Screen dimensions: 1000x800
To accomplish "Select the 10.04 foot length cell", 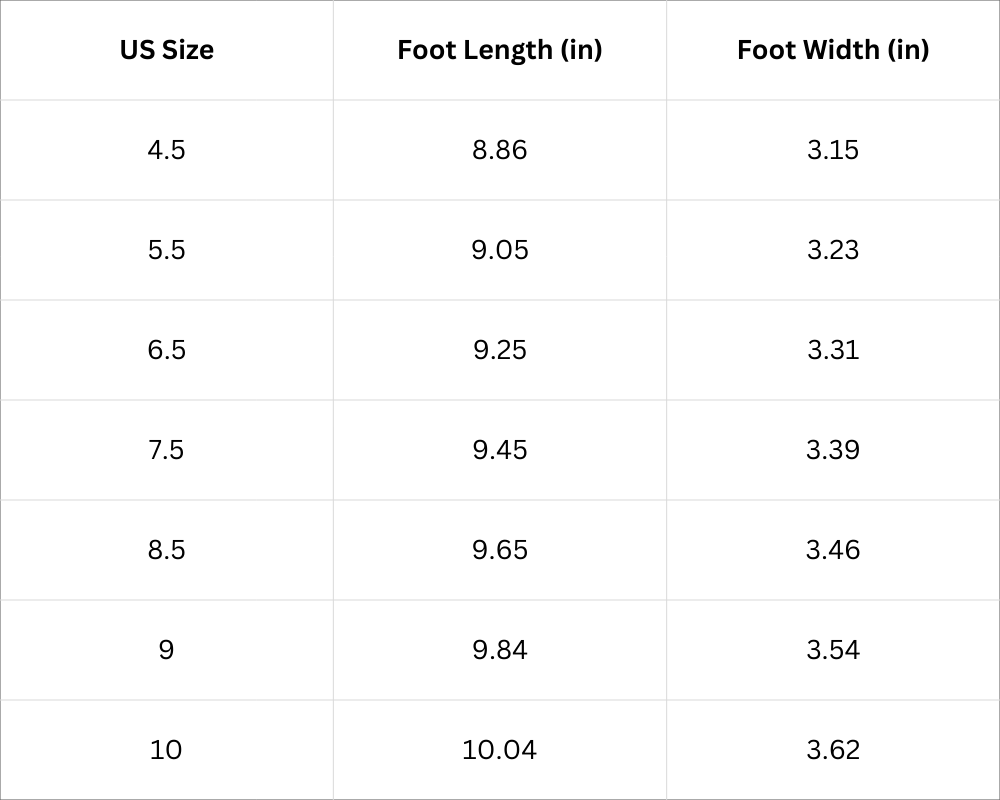I will click(499, 750).
